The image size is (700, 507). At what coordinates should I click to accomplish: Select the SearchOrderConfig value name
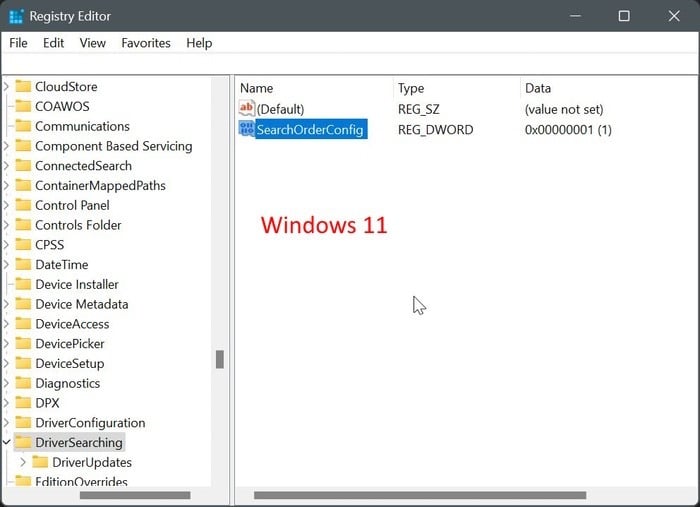click(x=310, y=129)
